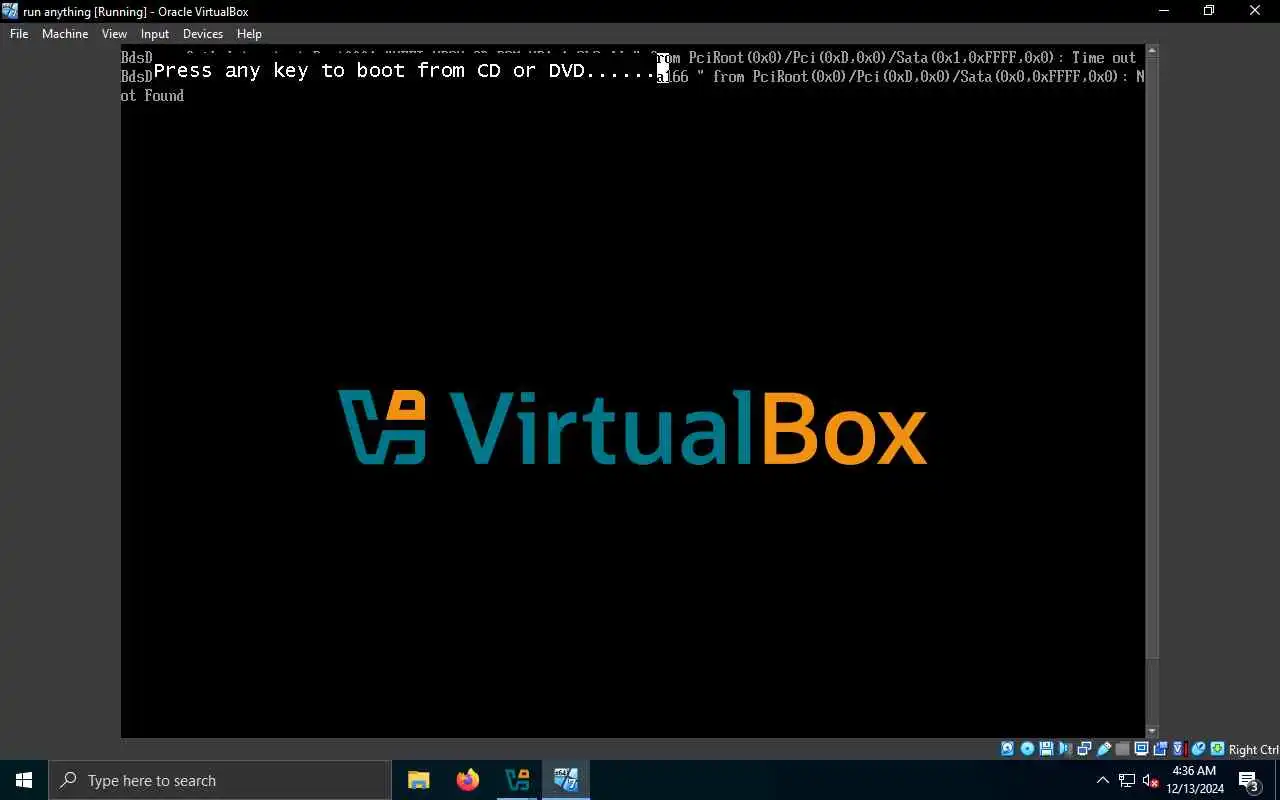Open Firefox from the taskbar
This screenshot has width=1280, height=800.
pyautogui.click(x=468, y=780)
